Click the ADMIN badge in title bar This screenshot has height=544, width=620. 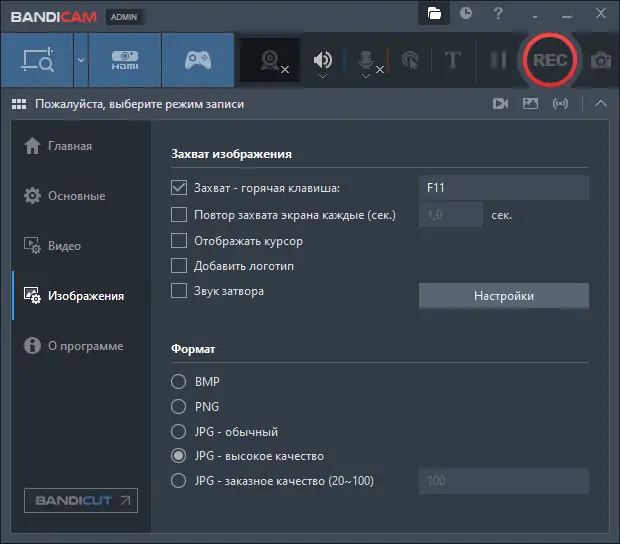(x=124, y=17)
